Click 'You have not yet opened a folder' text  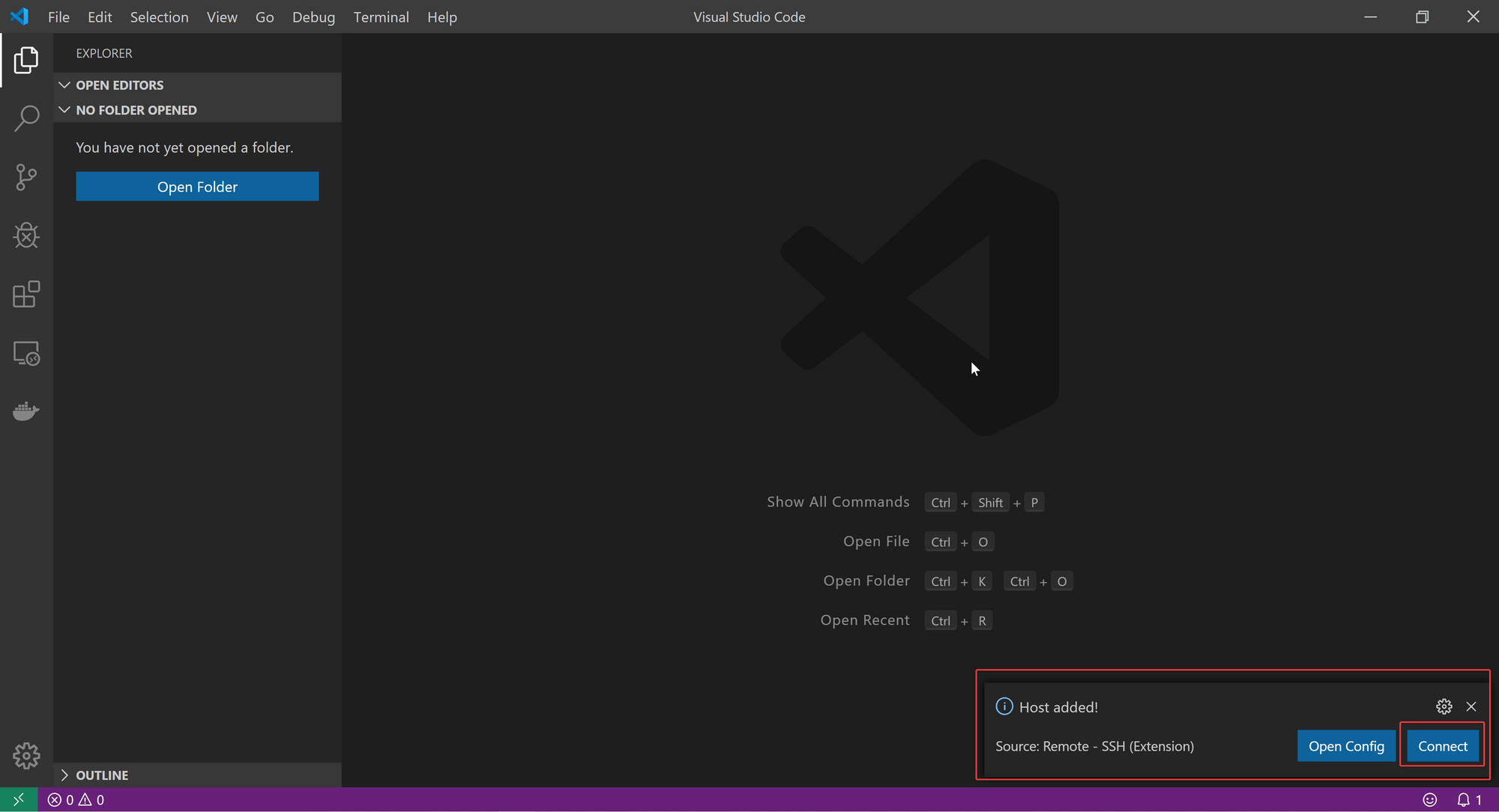[184, 148]
